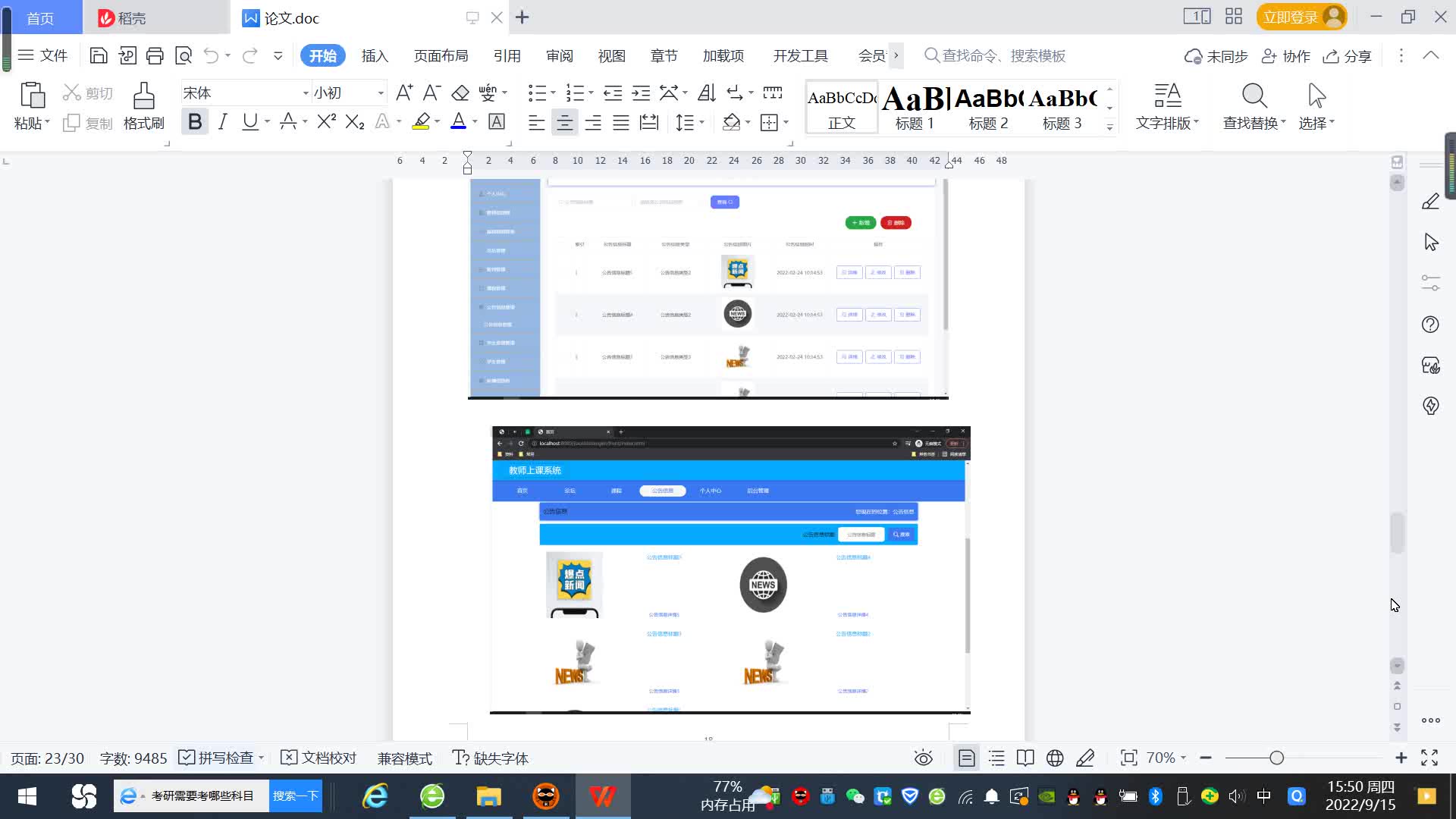The height and width of the screenshot is (819, 1456).
Task: Apply superscript formatting
Action: (x=326, y=121)
